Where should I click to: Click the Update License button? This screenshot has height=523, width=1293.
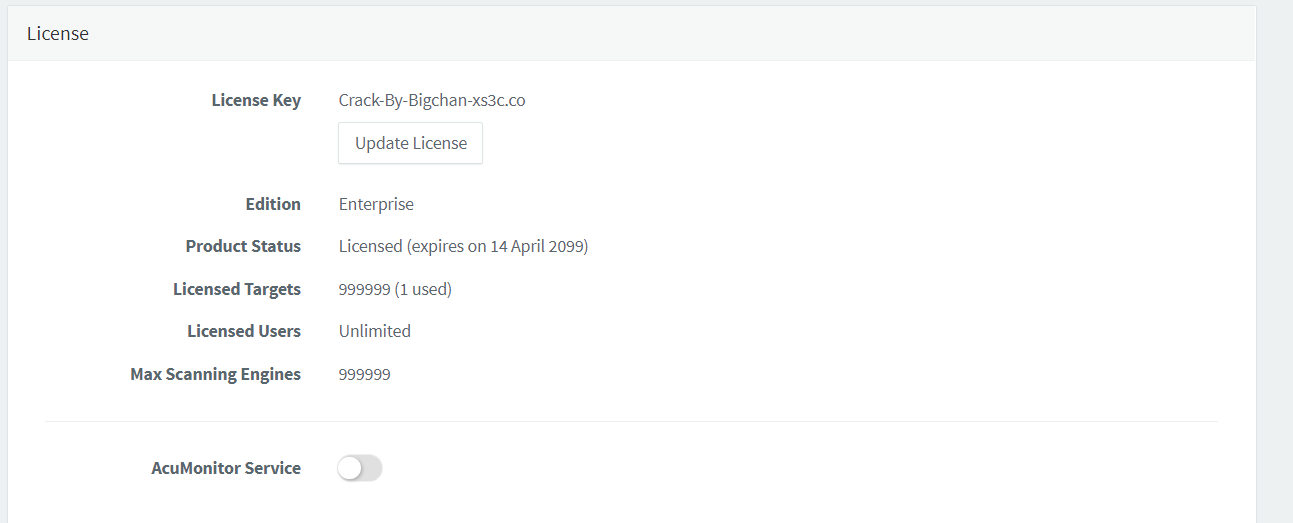pos(410,143)
